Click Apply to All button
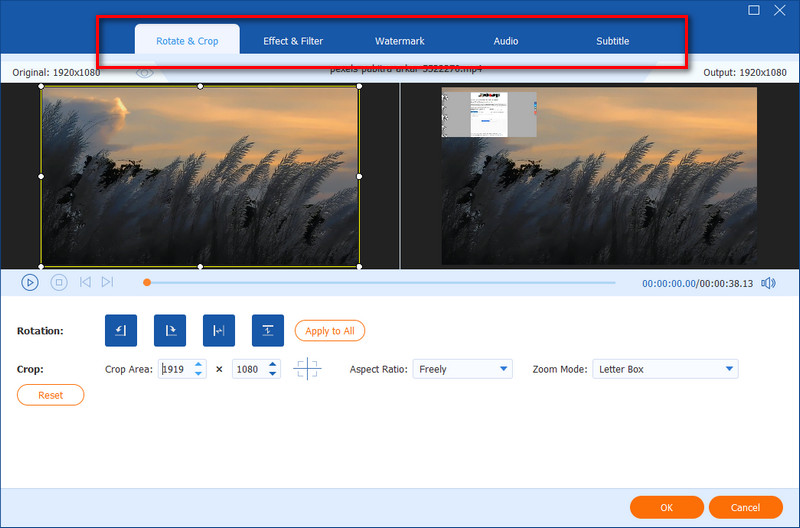Screen dimensions: 800x528 [330, 331]
